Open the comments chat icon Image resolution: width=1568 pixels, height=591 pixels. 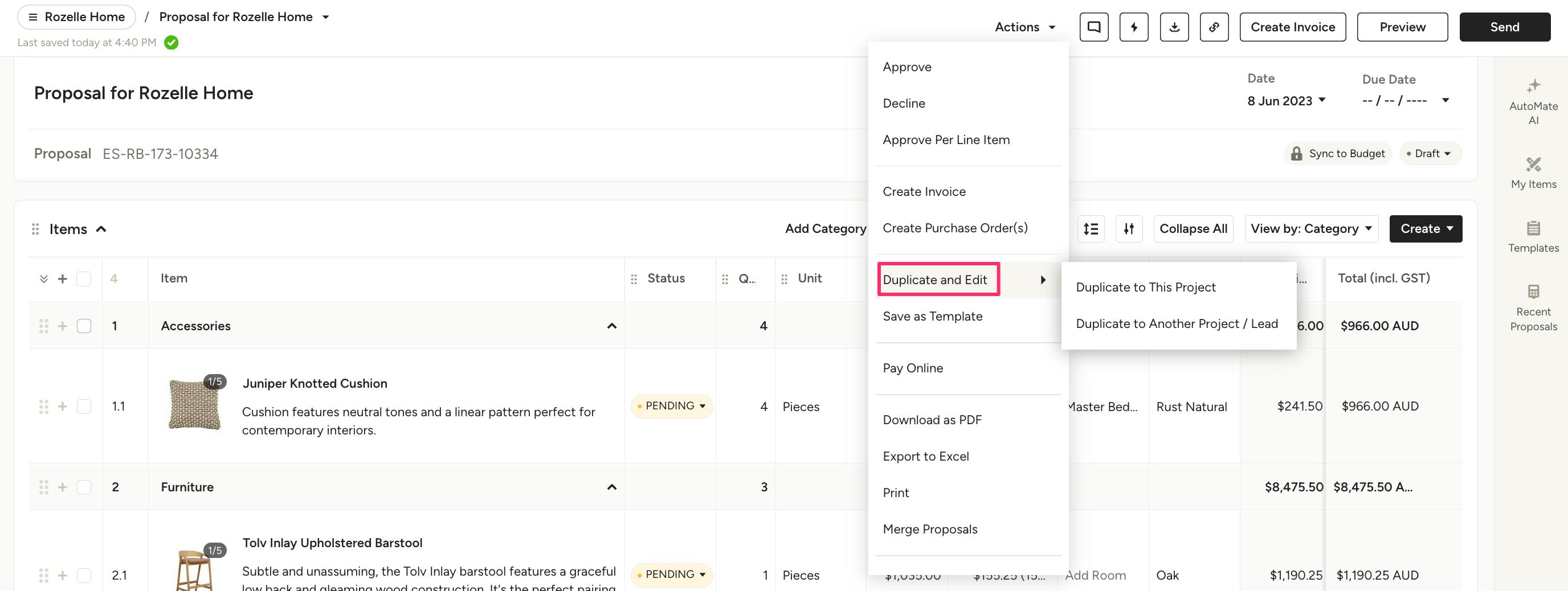click(1094, 27)
